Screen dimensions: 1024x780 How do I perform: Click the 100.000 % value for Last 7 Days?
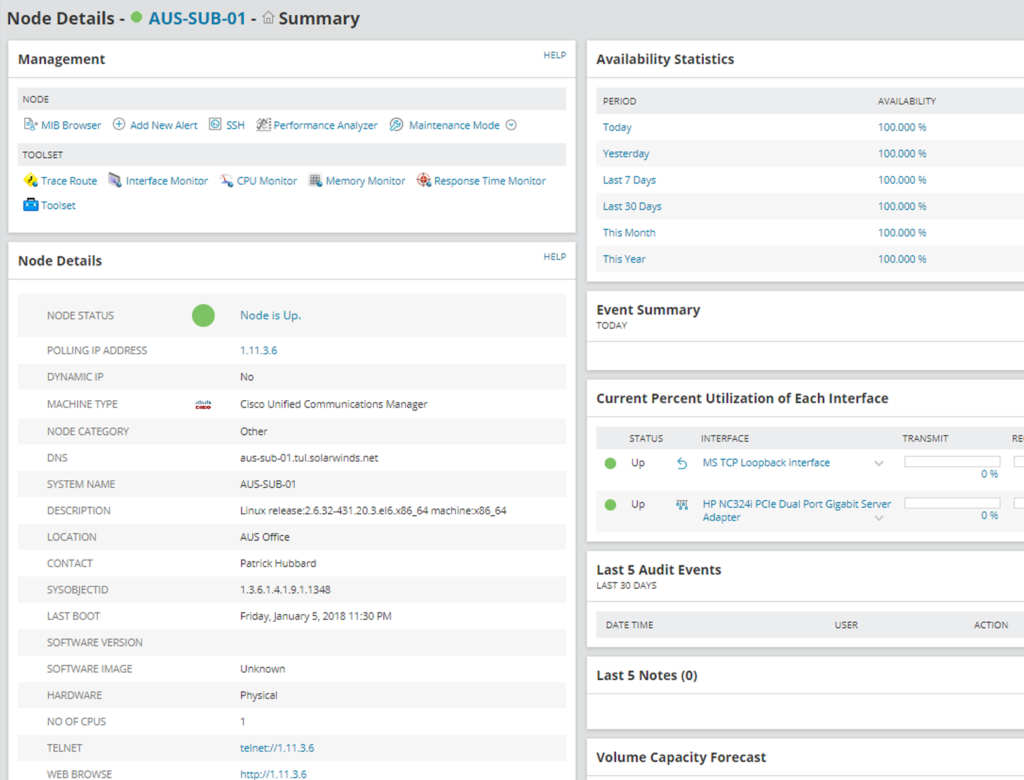902,180
